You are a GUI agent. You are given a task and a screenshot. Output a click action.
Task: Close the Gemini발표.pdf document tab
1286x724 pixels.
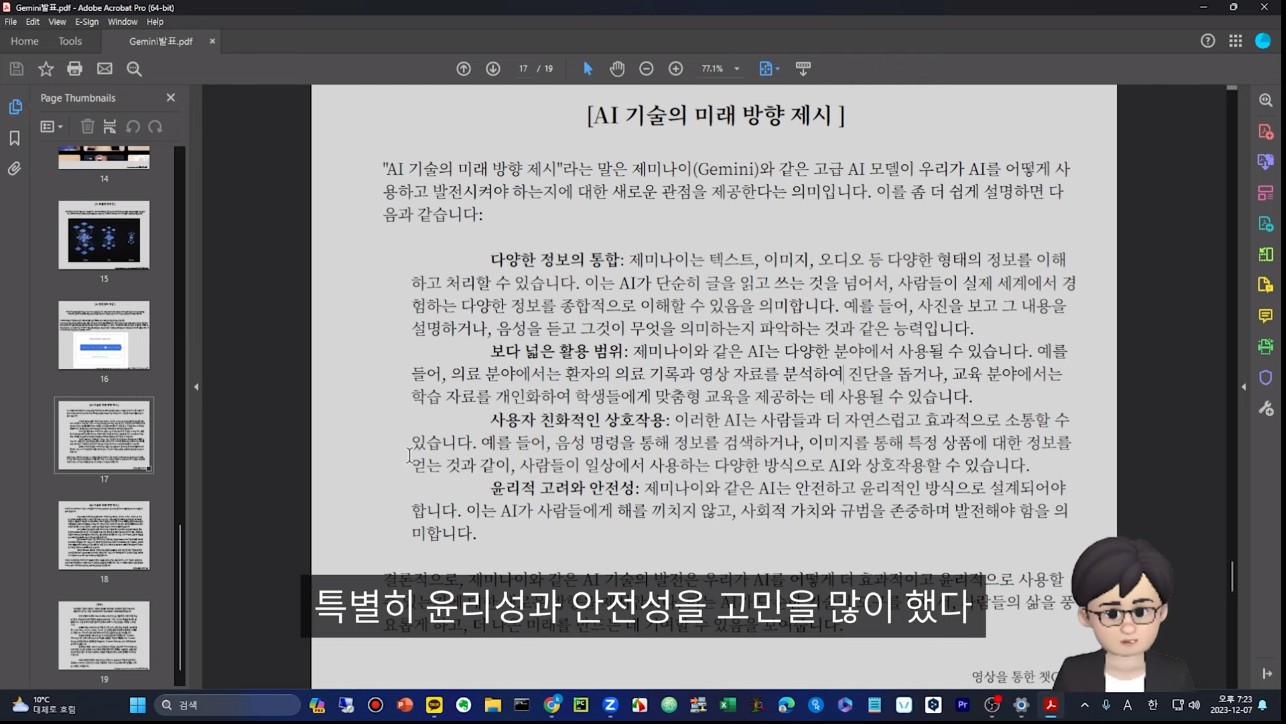pyautogui.click(x=212, y=41)
